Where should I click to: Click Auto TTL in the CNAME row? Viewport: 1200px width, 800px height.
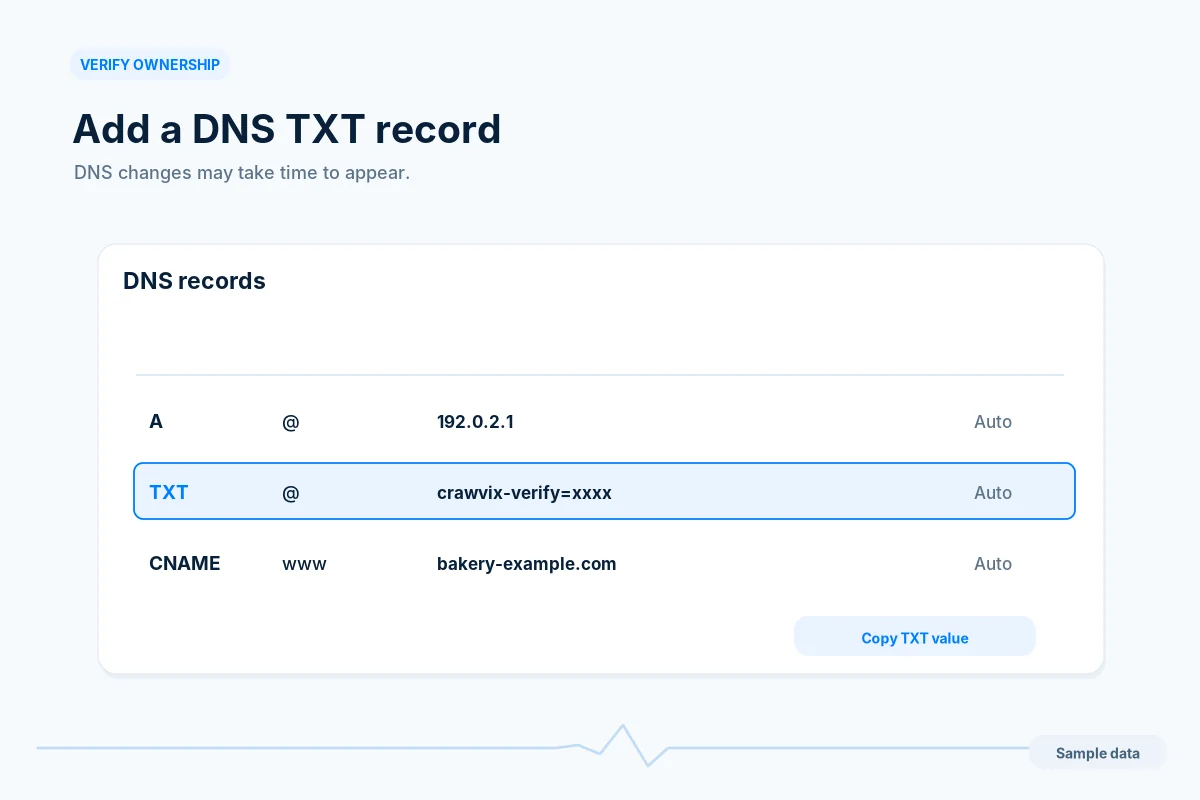pyautogui.click(x=993, y=563)
